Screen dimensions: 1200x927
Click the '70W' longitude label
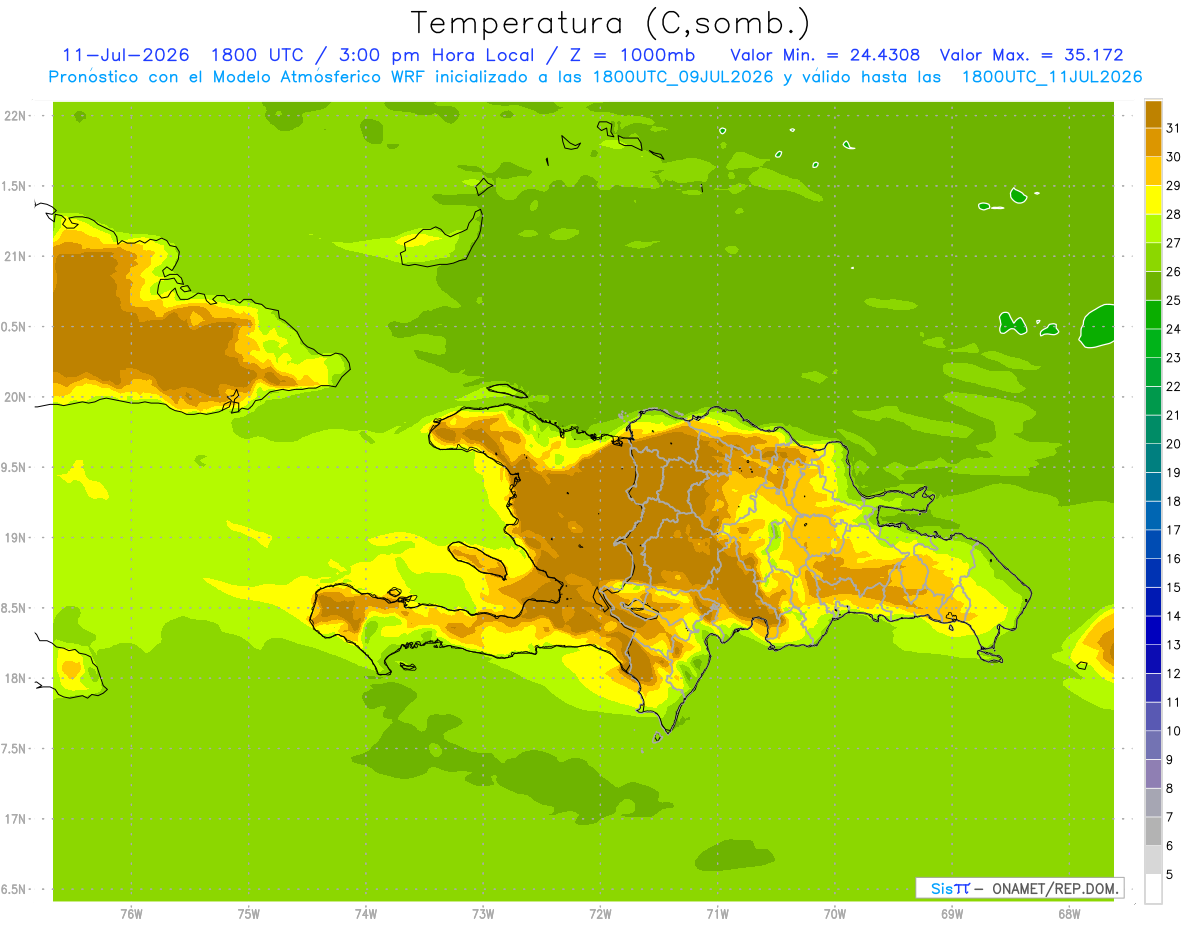[835, 914]
